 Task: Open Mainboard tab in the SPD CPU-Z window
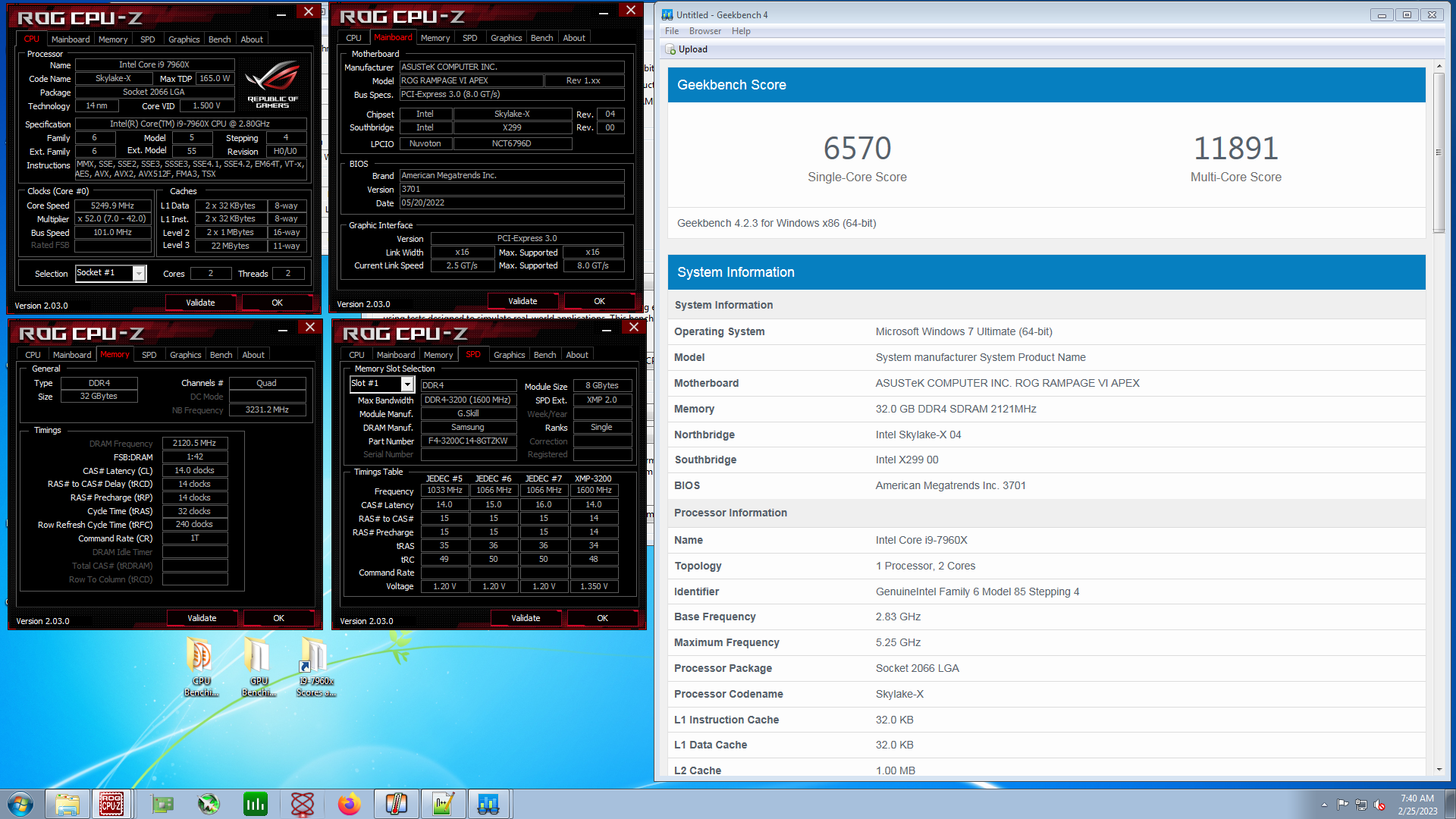click(x=396, y=355)
